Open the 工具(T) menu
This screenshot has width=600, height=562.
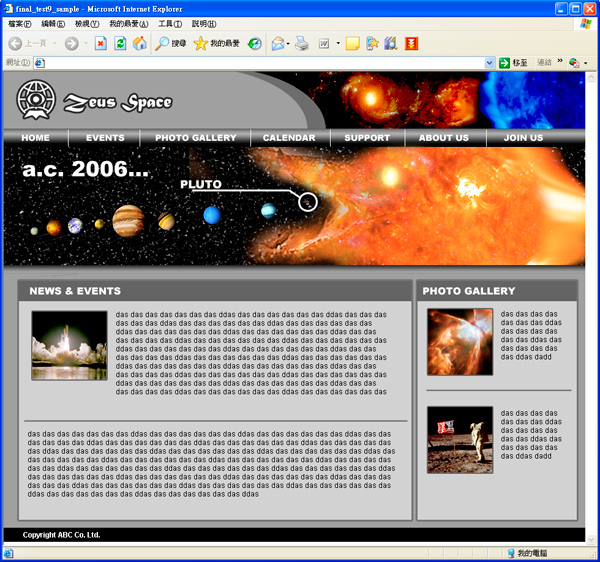[169, 24]
